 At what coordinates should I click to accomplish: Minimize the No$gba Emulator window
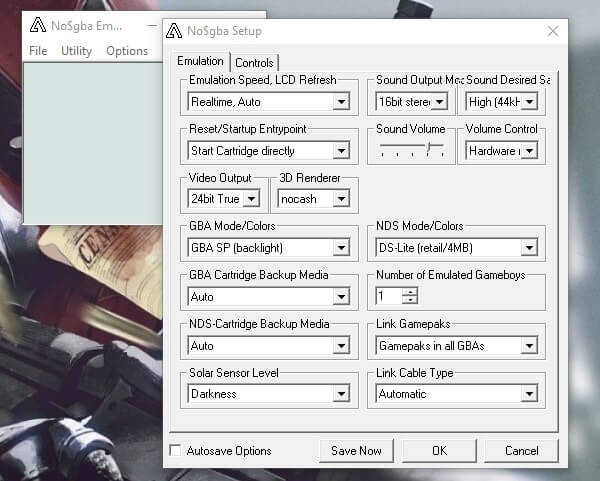point(152,26)
